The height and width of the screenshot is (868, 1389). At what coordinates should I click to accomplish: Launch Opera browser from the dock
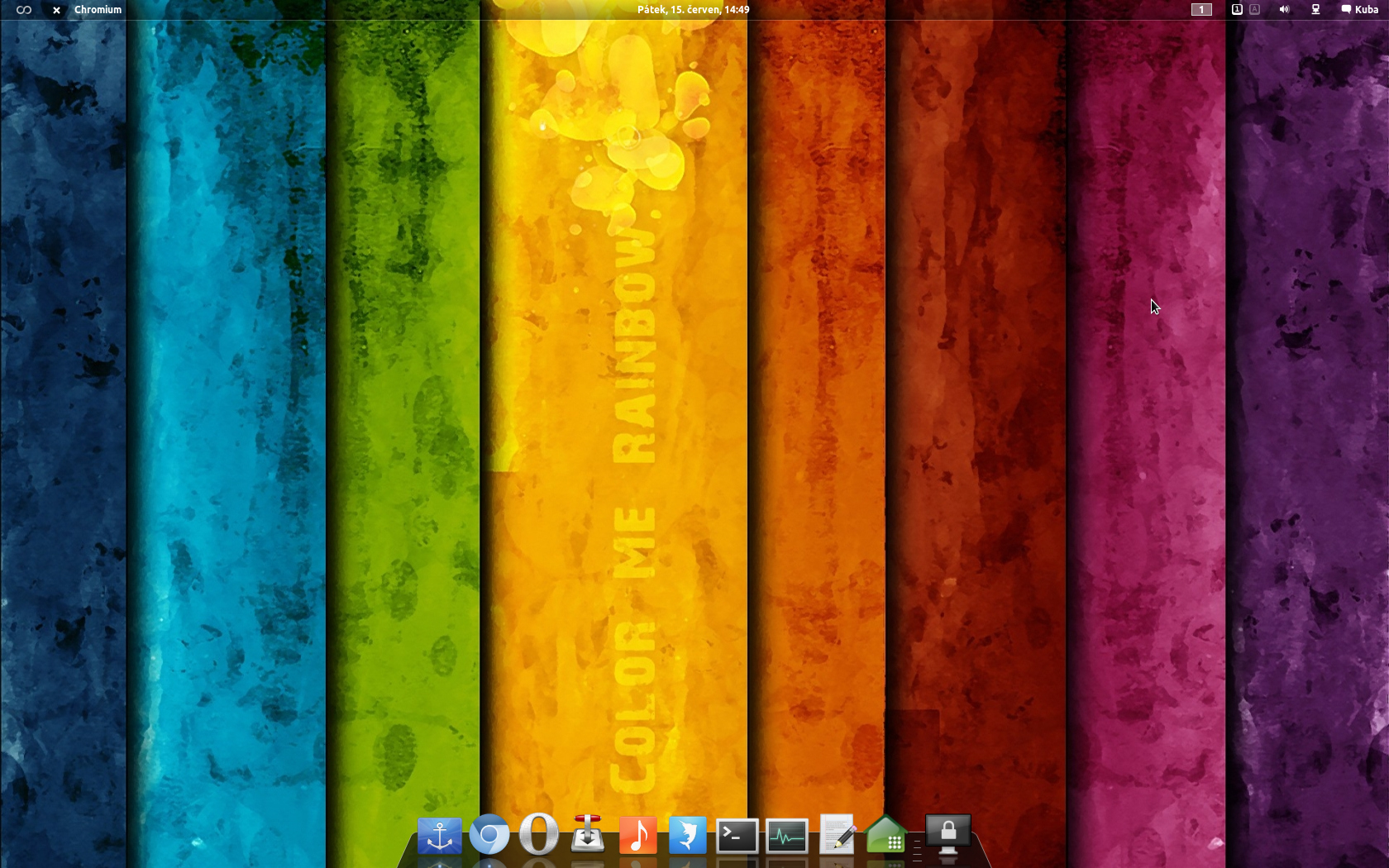point(539,834)
